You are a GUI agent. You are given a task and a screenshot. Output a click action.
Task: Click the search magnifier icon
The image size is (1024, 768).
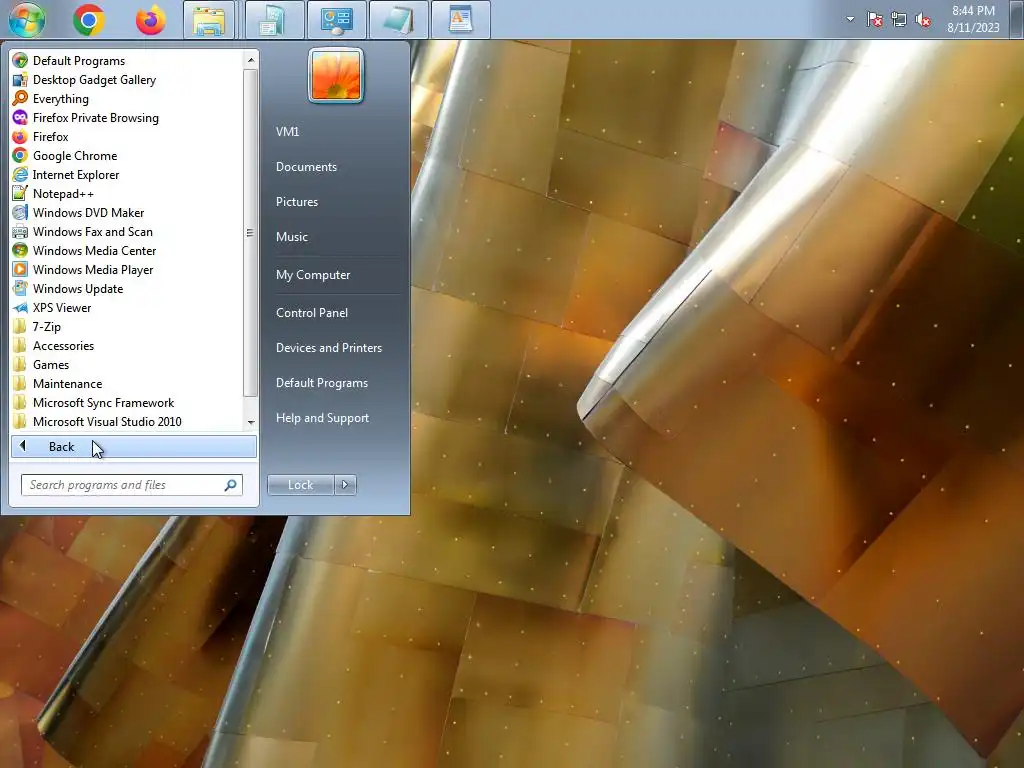click(231, 485)
